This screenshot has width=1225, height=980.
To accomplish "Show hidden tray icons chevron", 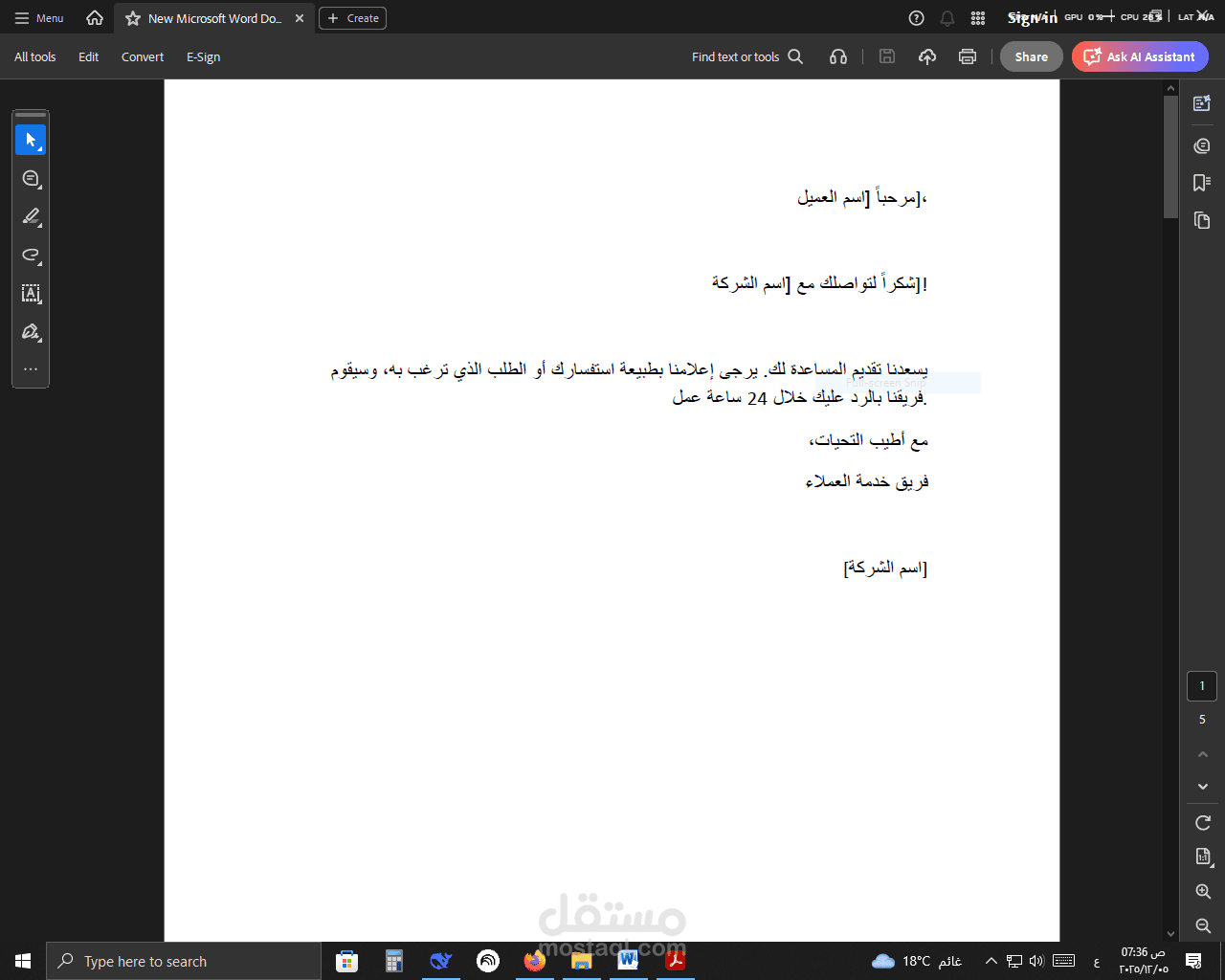I will click(x=991, y=961).
